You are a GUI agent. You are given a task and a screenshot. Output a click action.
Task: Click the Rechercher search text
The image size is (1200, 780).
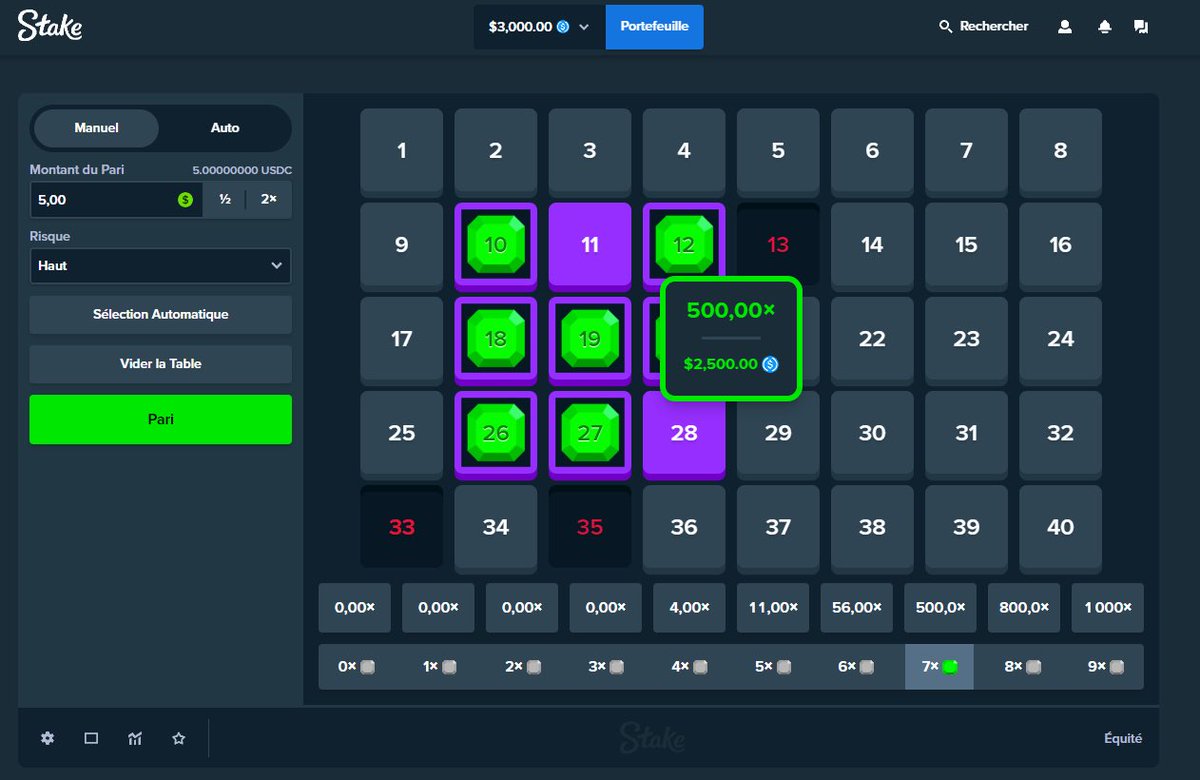[x=994, y=27]
